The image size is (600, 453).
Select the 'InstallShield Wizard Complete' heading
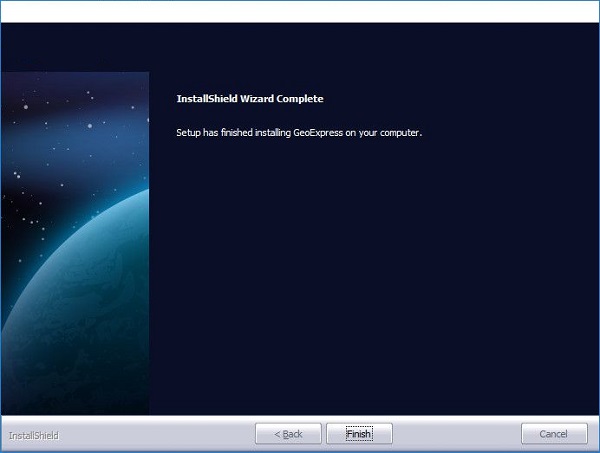click(x=250, y=99)
